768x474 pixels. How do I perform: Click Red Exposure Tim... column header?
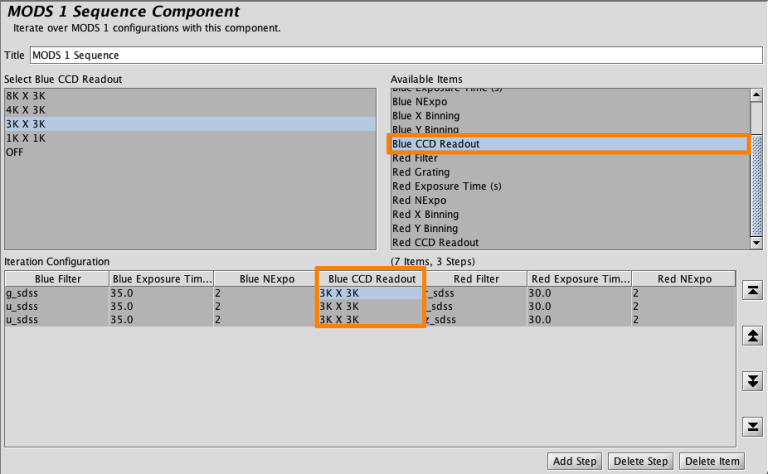point(580,279)
